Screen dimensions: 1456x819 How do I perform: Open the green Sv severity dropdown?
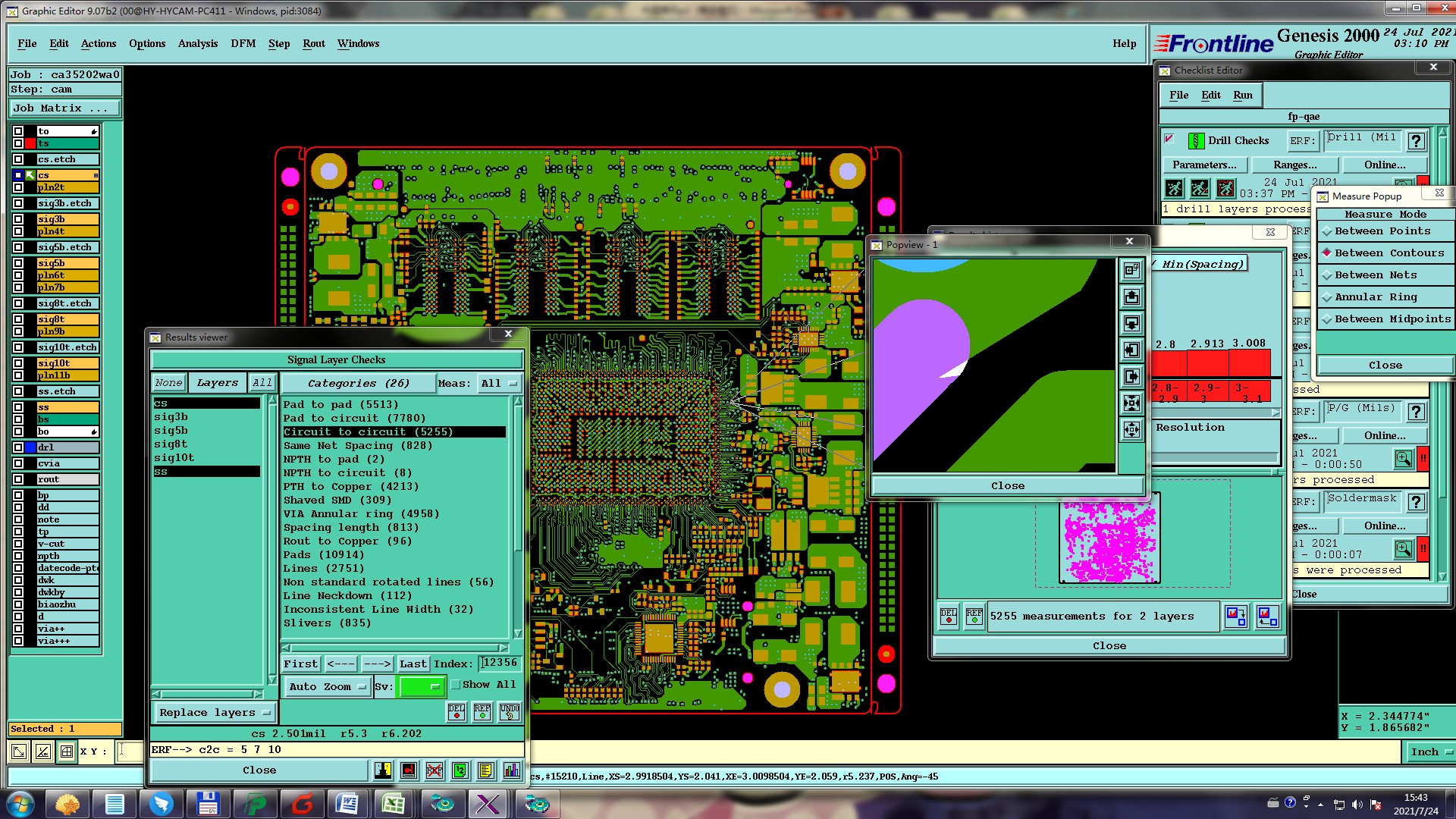pyautogui.click(x=421, y=687)
